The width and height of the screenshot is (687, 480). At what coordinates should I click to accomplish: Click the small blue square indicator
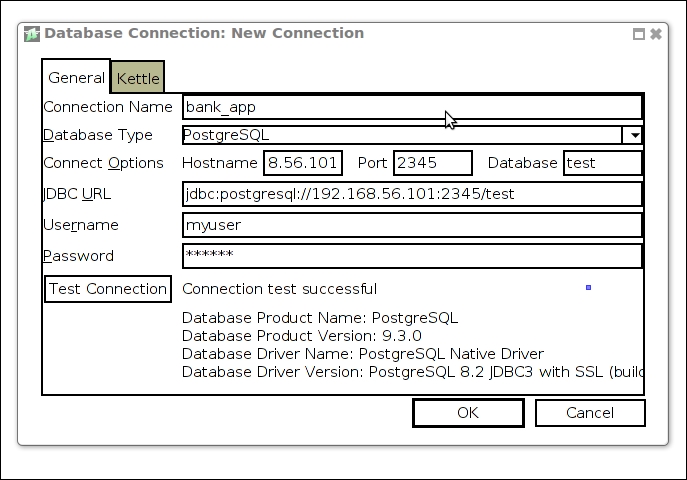click(588, 288)
